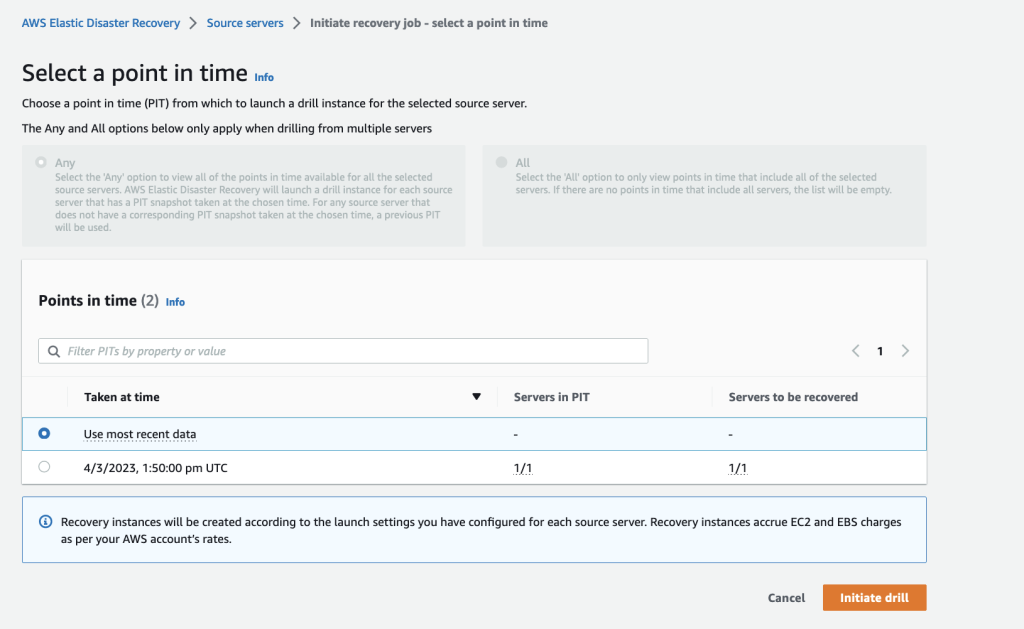Click the '1/1' link under Servers to be recovered

(738, 467)
